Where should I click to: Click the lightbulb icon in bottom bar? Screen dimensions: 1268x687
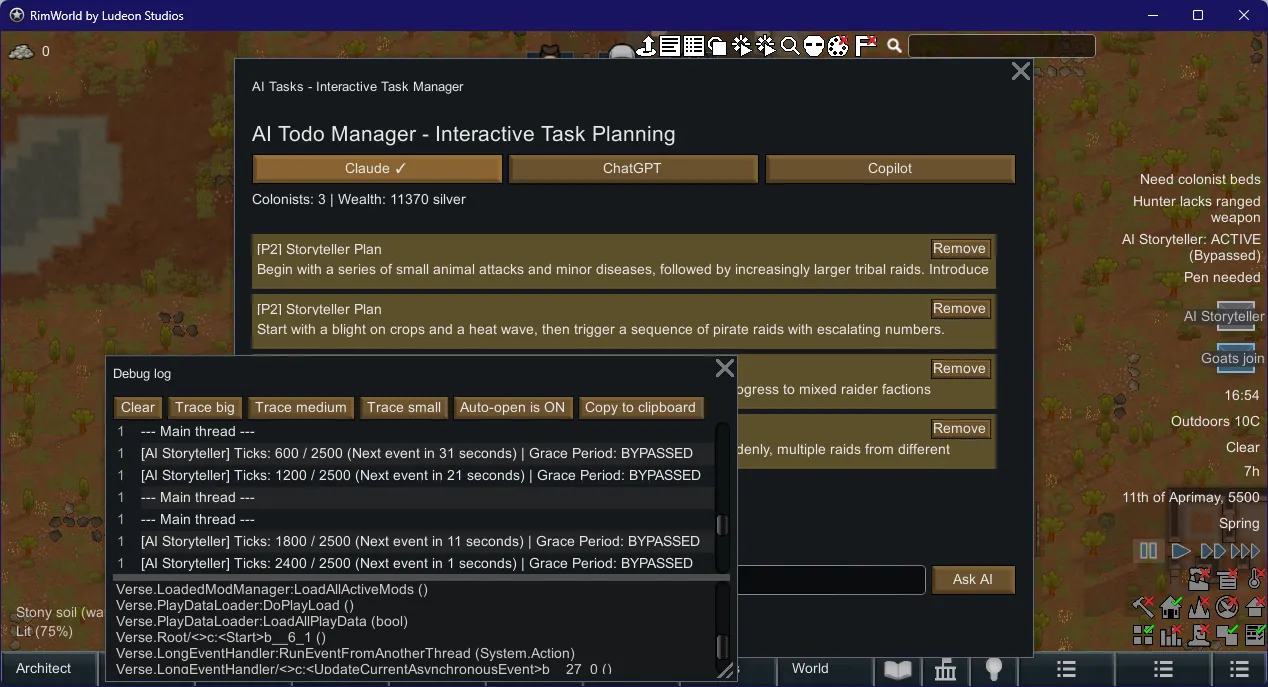click(x=993, y=669)
